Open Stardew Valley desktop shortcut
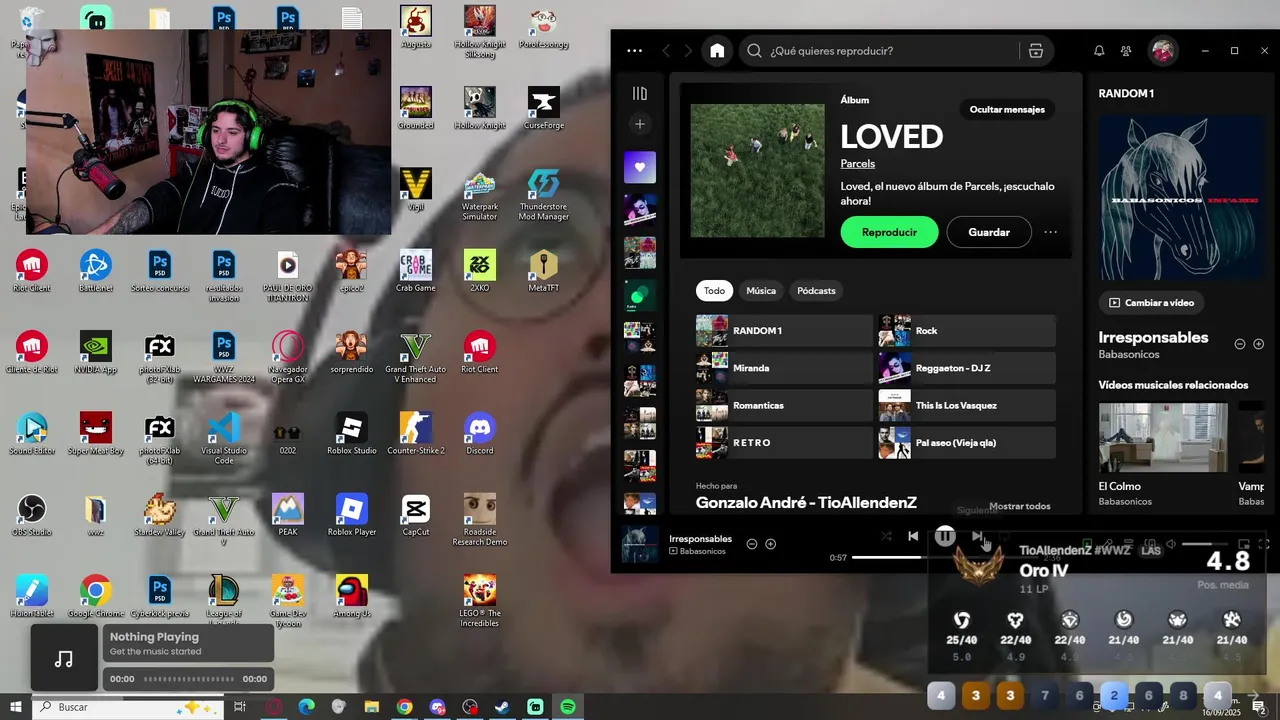1280x720 pixels. pos(160,516)
